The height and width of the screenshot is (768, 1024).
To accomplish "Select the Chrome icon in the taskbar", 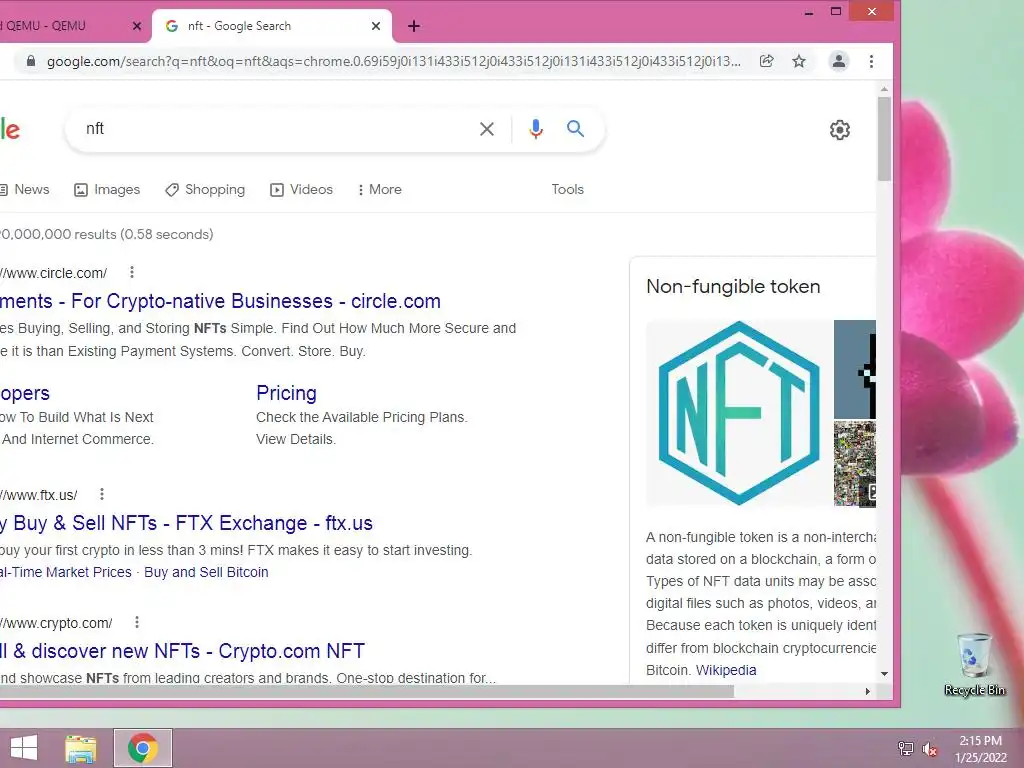I will click(x=143, y=748).
